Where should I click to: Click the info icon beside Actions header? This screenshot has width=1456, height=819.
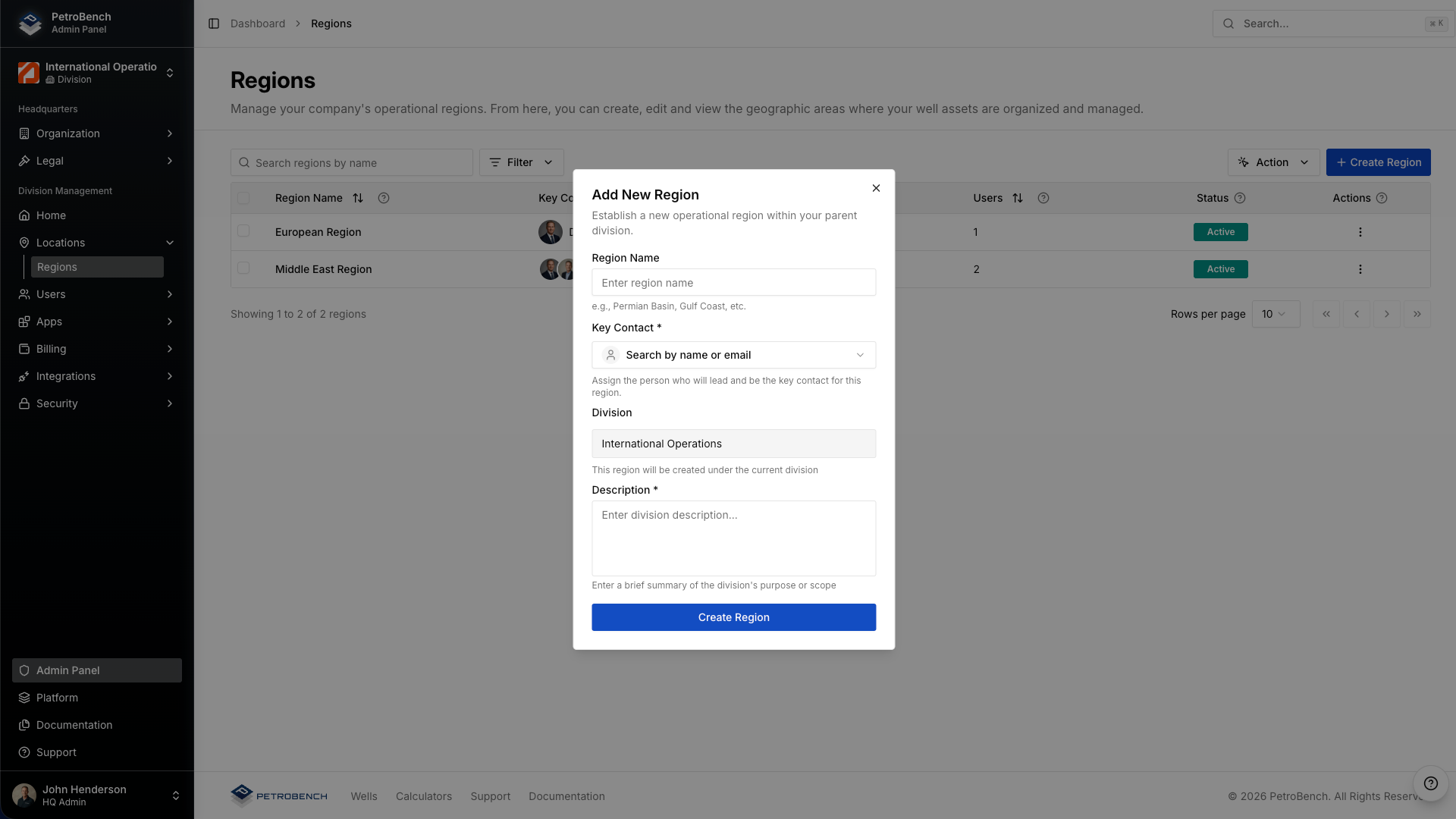(x=1382, y=198)
